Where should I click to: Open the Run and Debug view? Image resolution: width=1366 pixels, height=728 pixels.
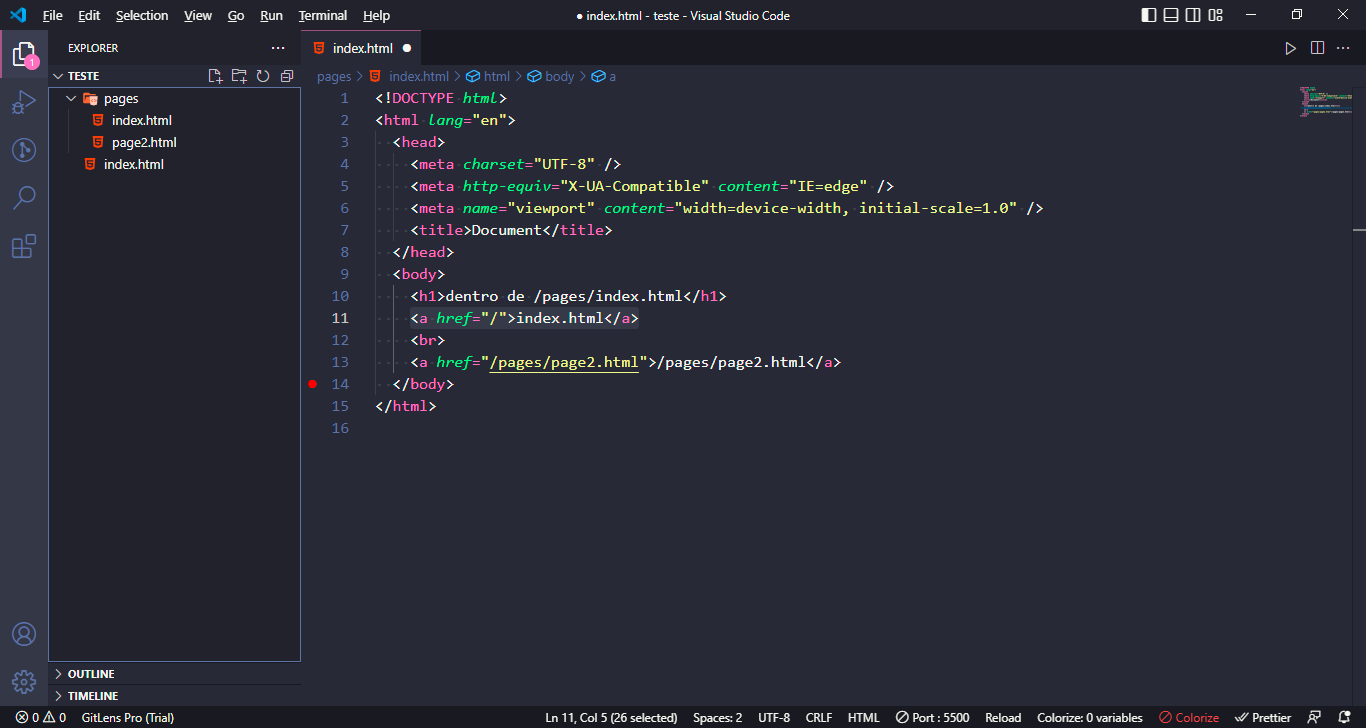[24, 103]
